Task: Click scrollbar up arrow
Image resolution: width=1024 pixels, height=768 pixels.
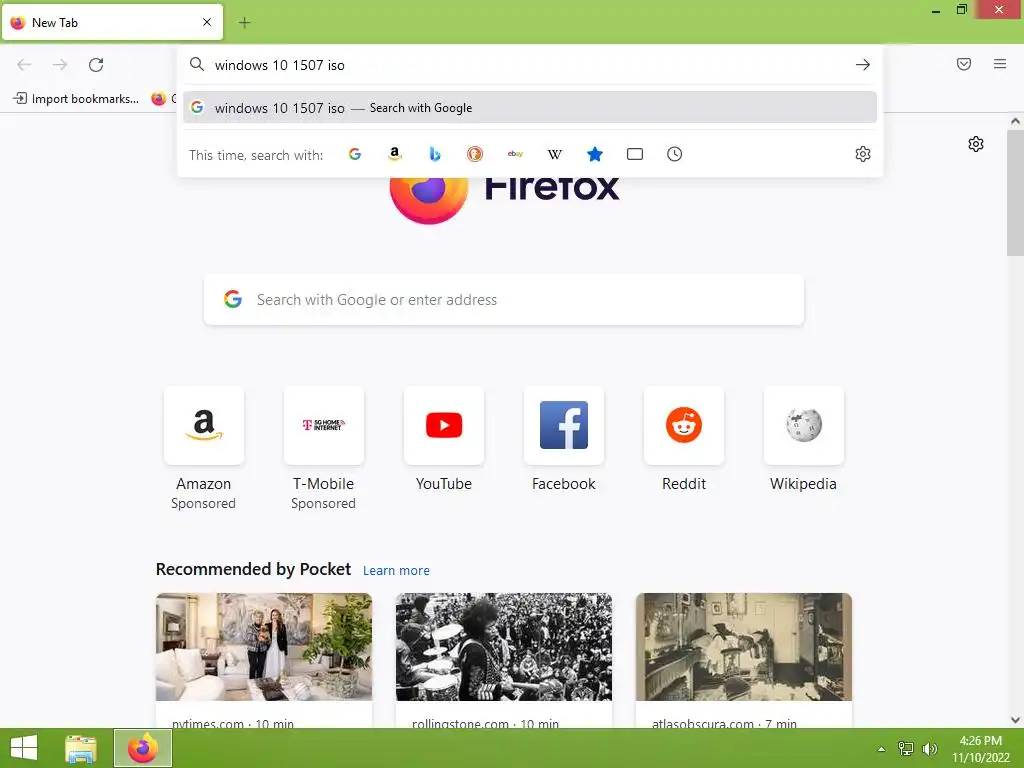Action: (1015, 121)
